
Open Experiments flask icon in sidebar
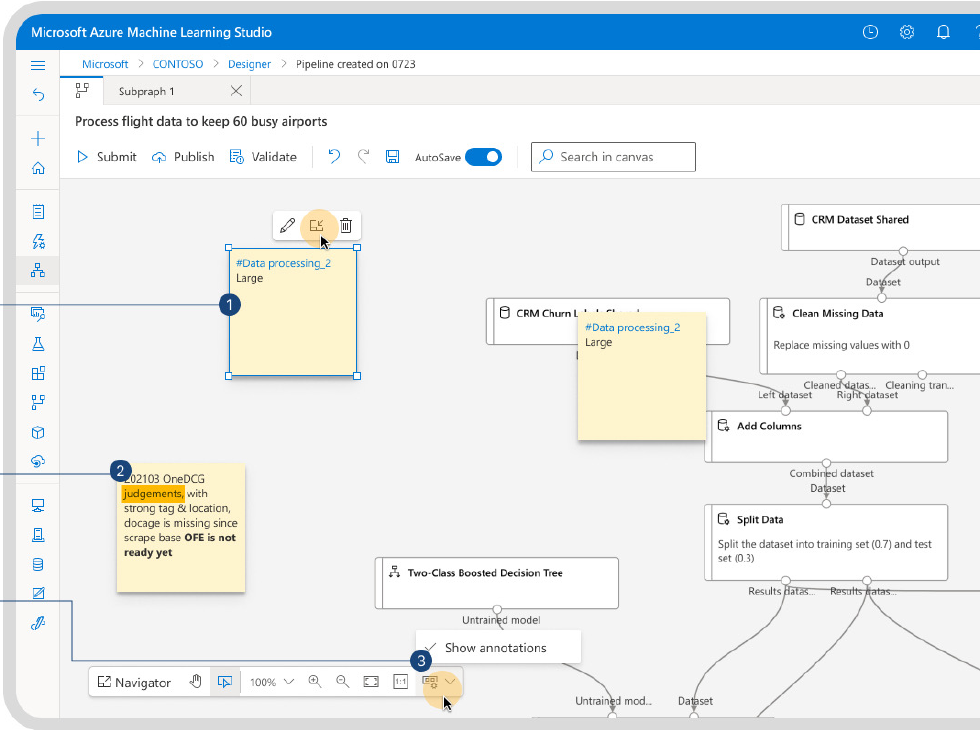(x=38, y=344)
